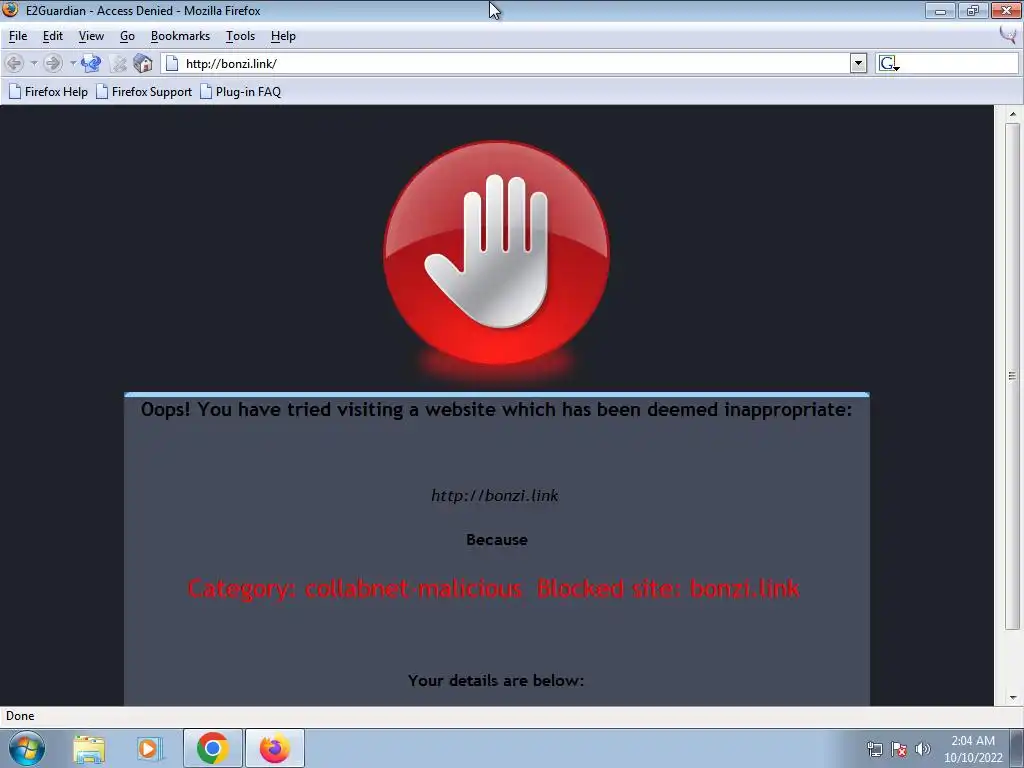Go to the Home page icon

pos(143,63)
